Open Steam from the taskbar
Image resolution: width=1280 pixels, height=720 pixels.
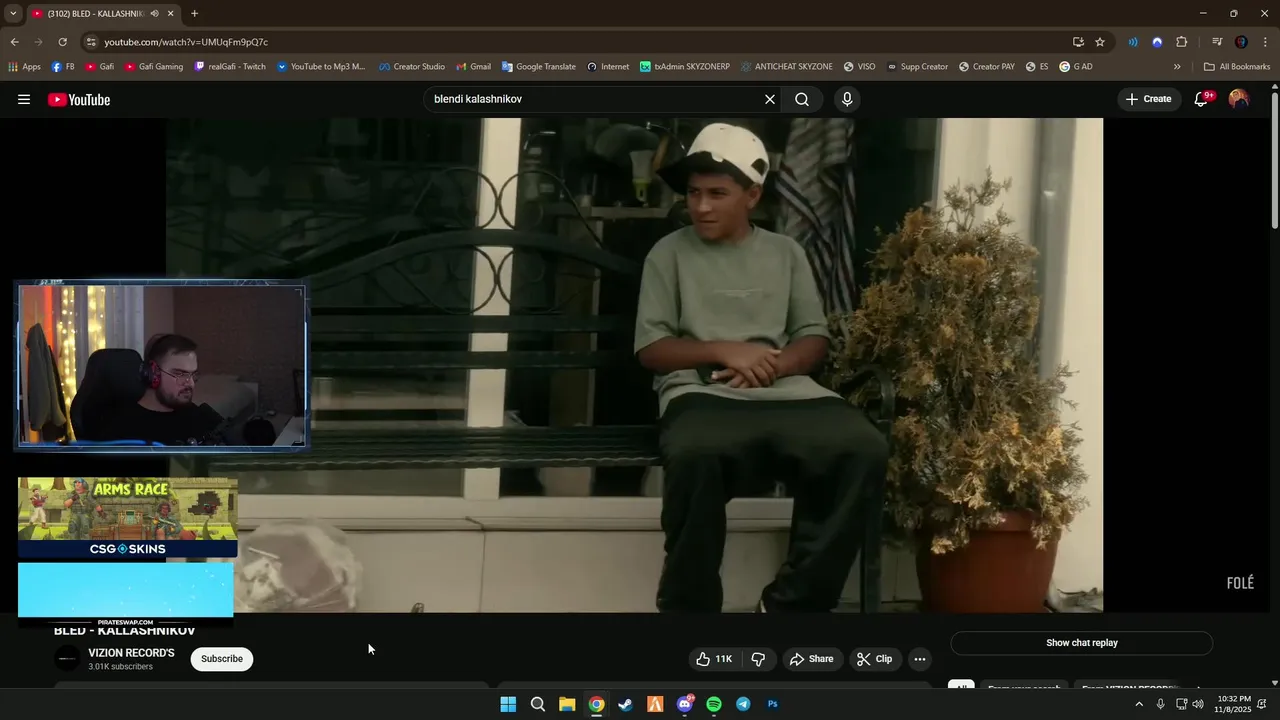(x=626, y=704)
